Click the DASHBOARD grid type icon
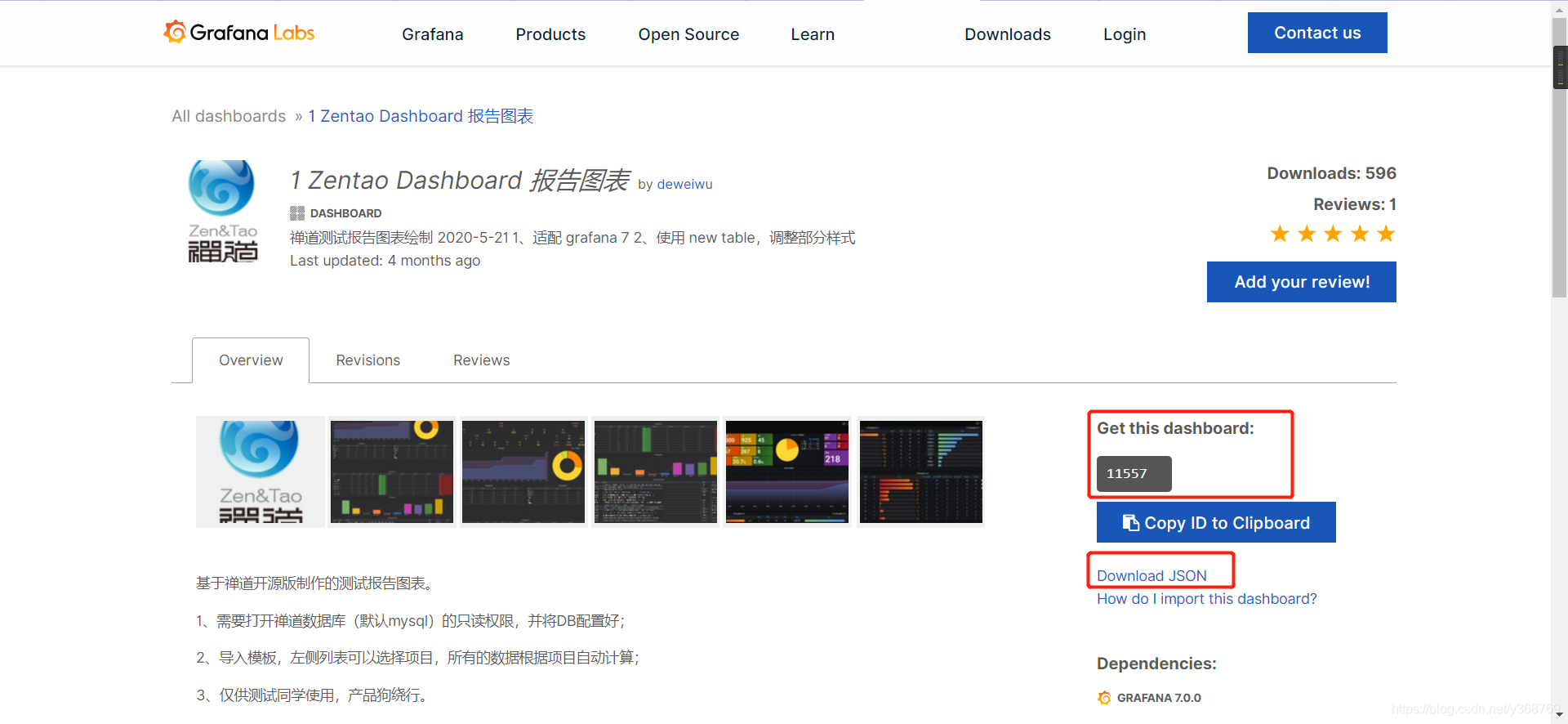The width and height of the screenshot is (1568, 724). (x=297, y=213)
